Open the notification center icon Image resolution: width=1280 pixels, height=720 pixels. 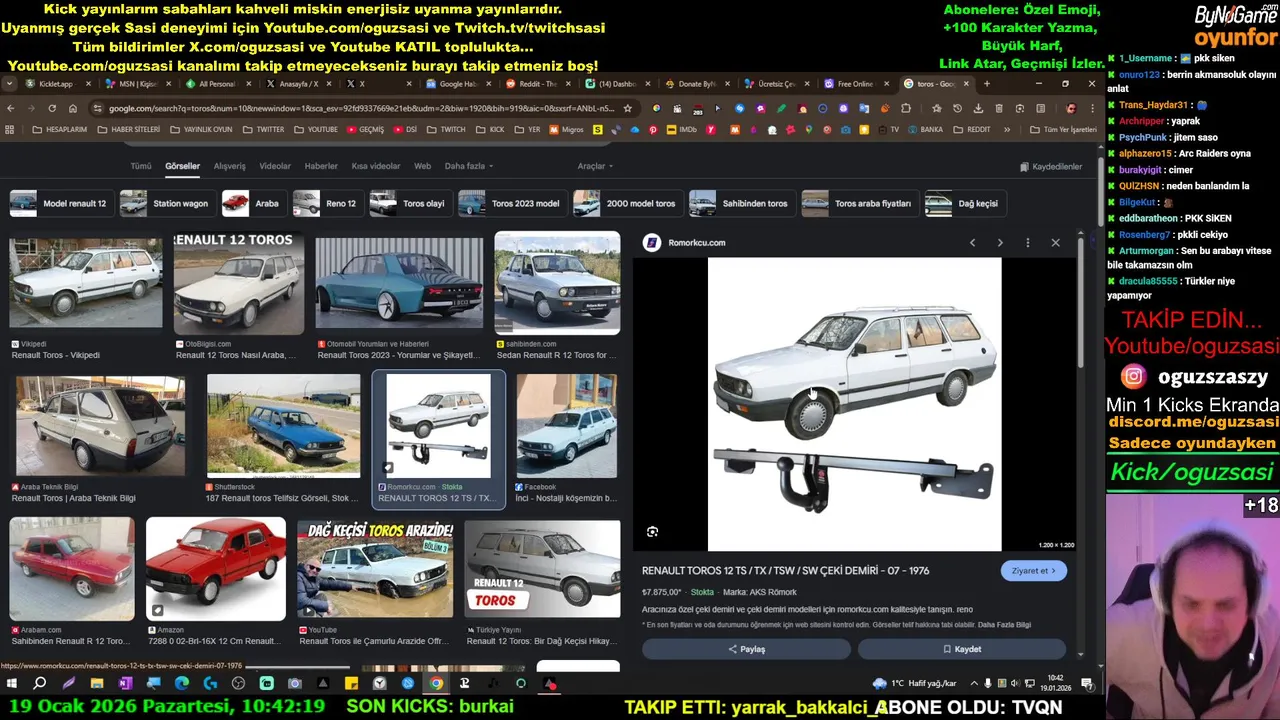[x=1087, y=684]
